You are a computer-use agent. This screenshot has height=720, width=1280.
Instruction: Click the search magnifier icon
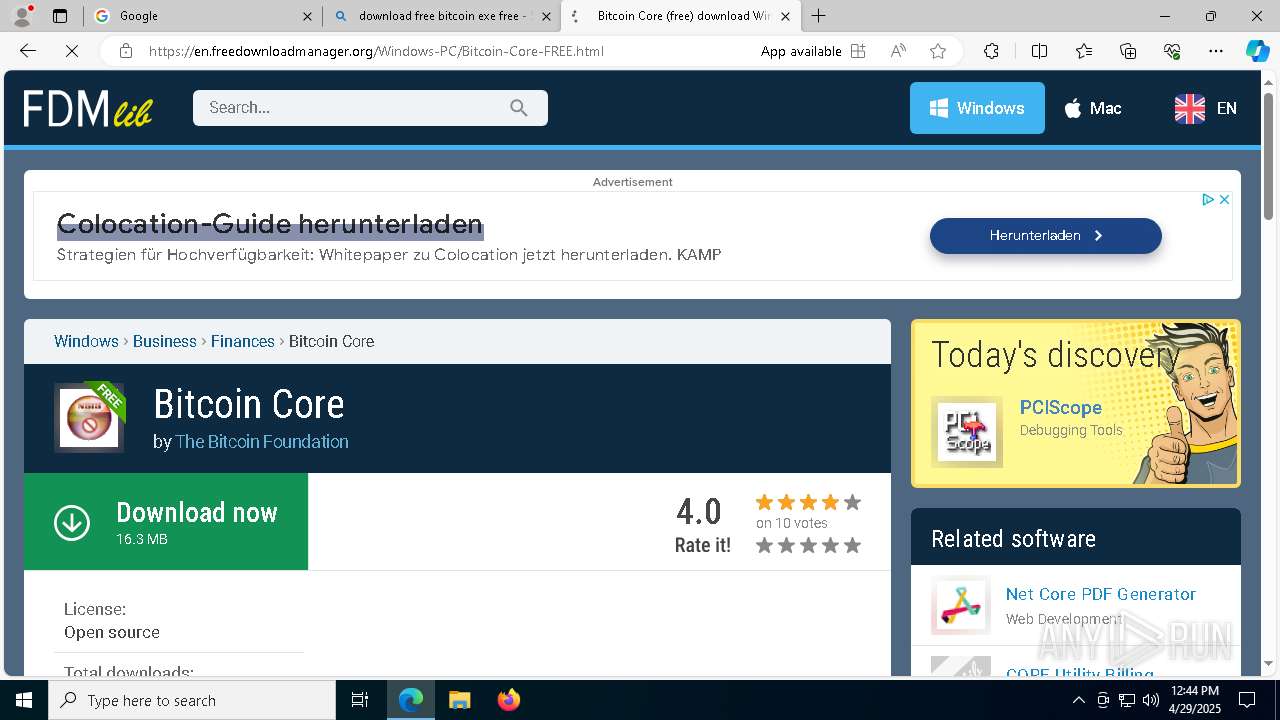(518, 108)
